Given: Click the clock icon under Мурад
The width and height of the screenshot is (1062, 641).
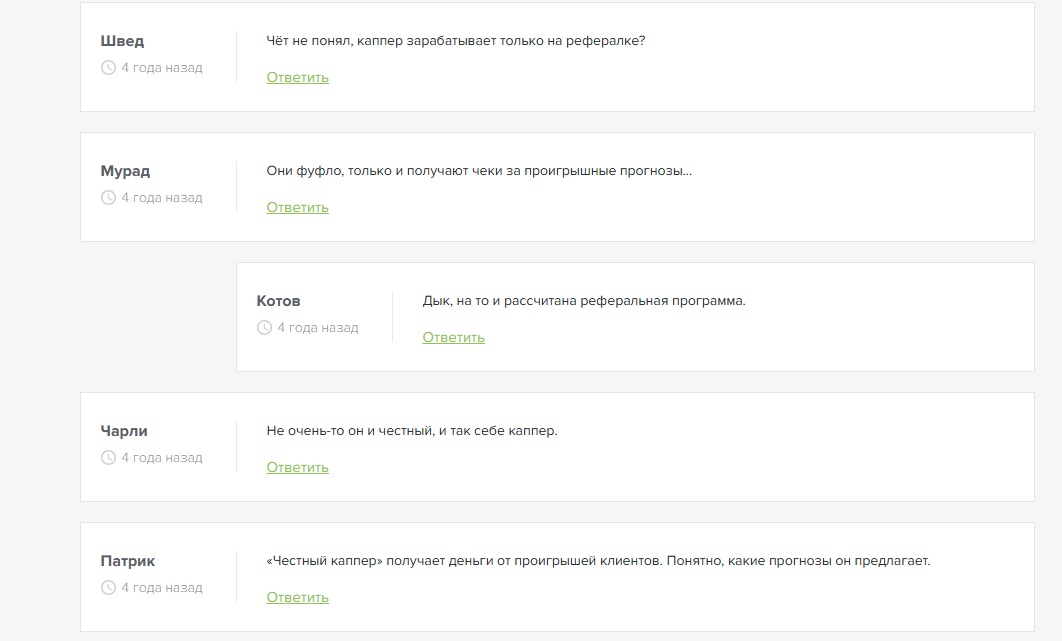Looking at the screenshot, I should pyautogui.click(x=108, y=198).
